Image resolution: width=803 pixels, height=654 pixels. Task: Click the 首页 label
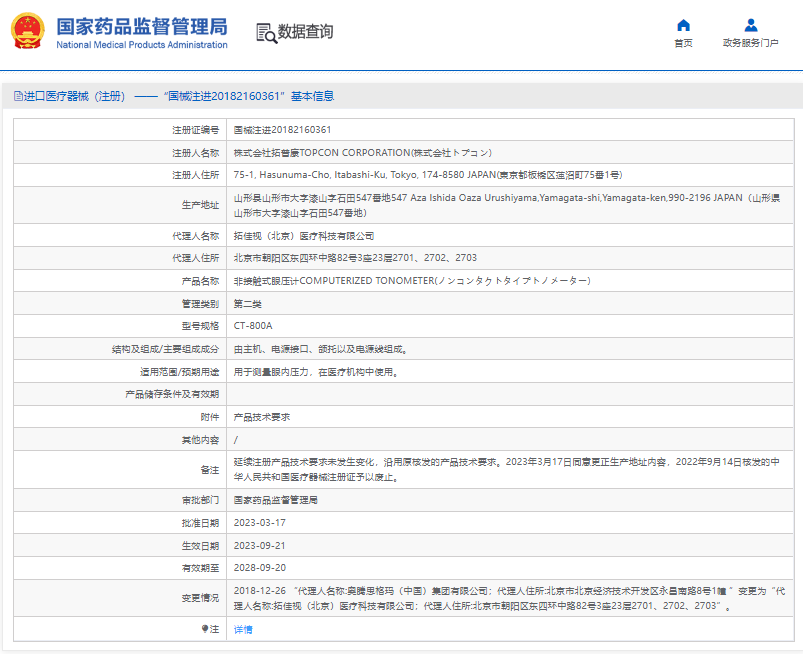683,43
